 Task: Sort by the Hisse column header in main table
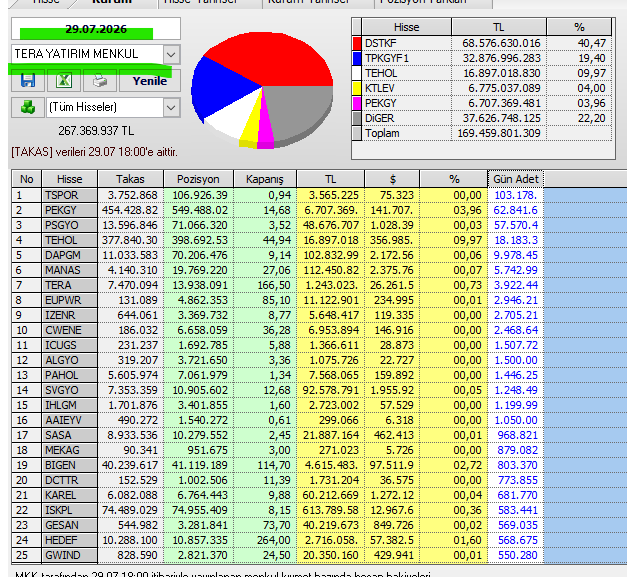pyautogui.click(x=70, y=179)
